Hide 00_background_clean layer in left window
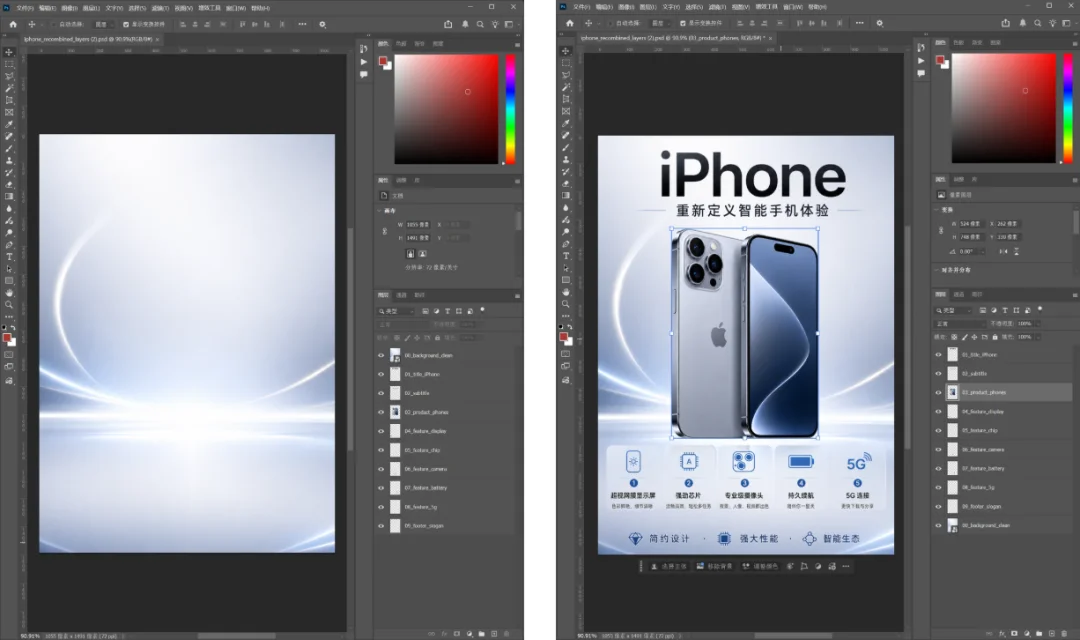1080x640 pixels. coord(381,355)
